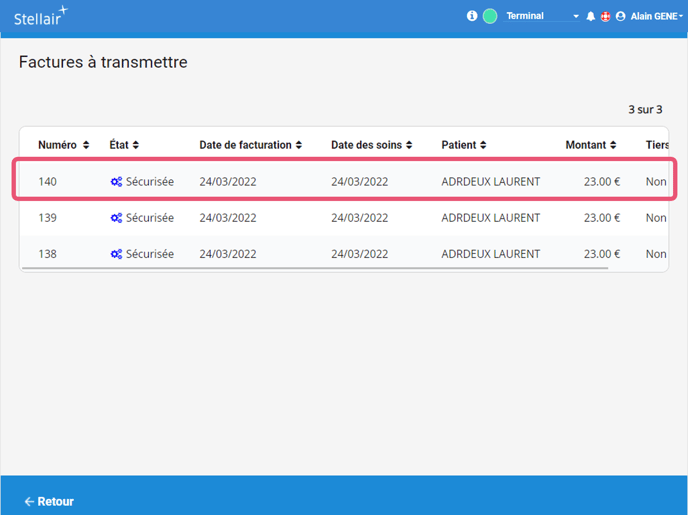Expand the Alain GENE user menu
Screen dimensions: 688x515
coord(657,17)
